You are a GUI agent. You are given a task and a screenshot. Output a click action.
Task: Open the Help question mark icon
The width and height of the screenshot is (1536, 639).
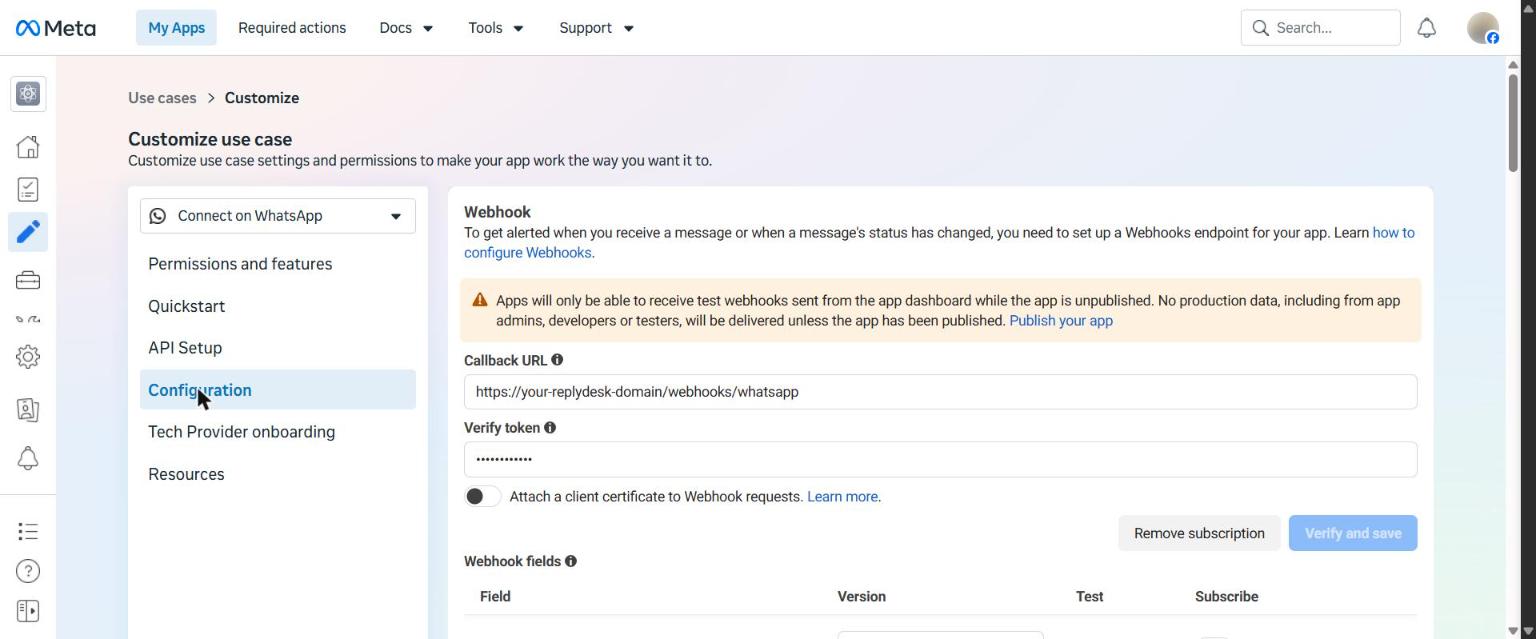(28, 571)
